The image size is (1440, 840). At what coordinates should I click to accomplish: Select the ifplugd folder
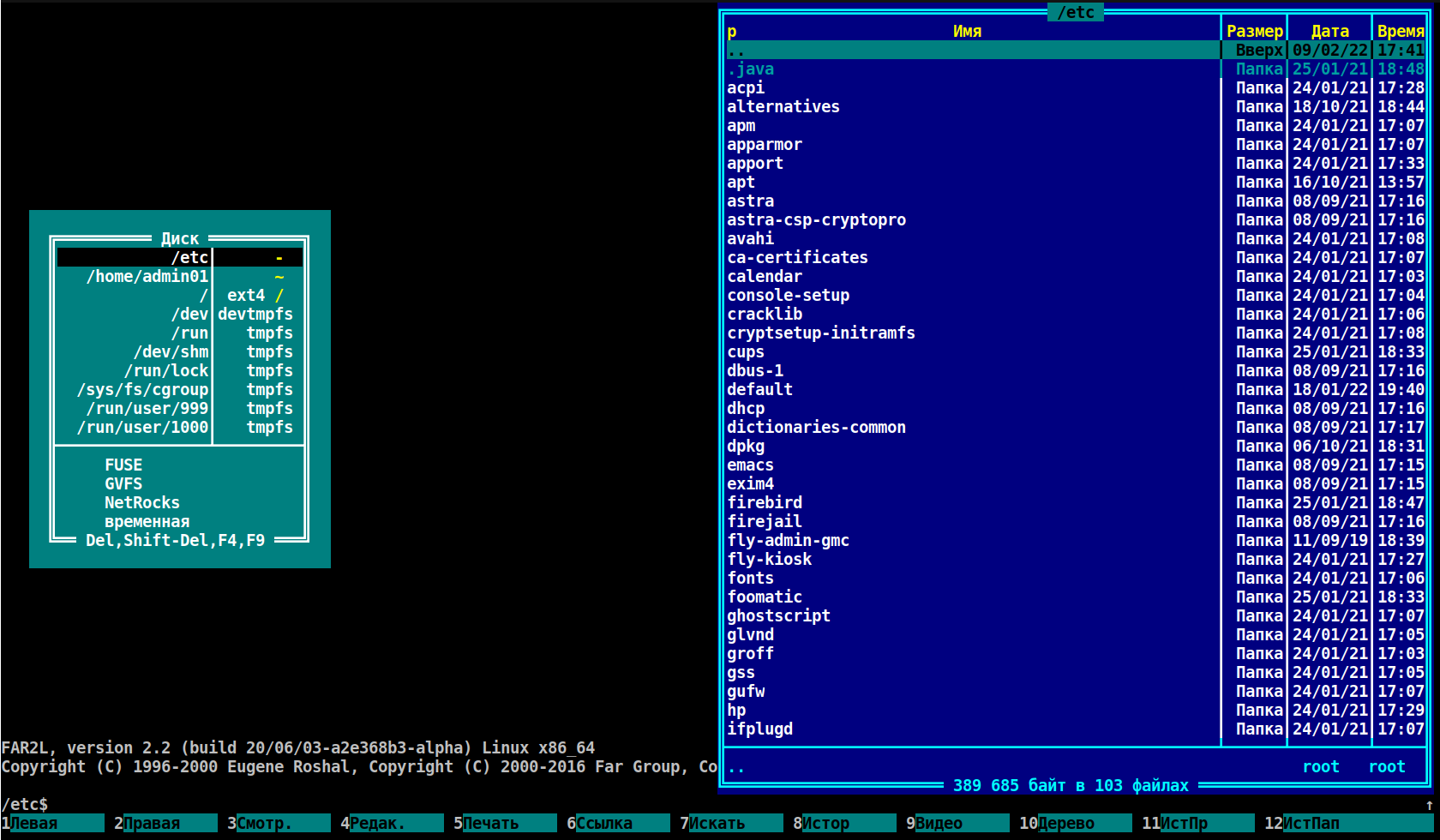(x=1076, y=729)
